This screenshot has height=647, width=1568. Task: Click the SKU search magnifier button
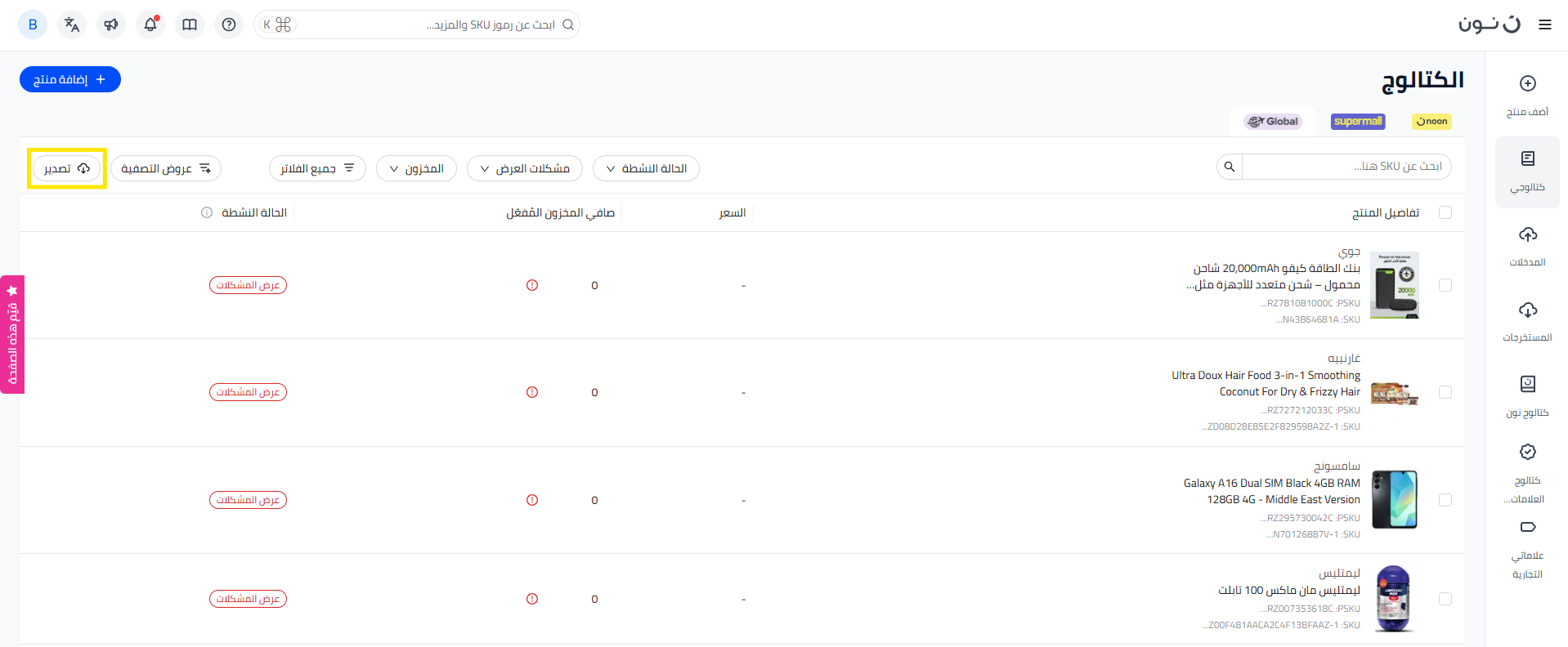point(1230,167)
